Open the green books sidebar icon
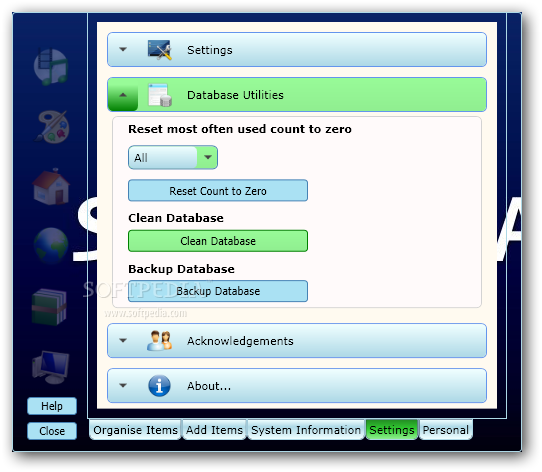Viewport: 542px width, 472px height. click(49, 307)
